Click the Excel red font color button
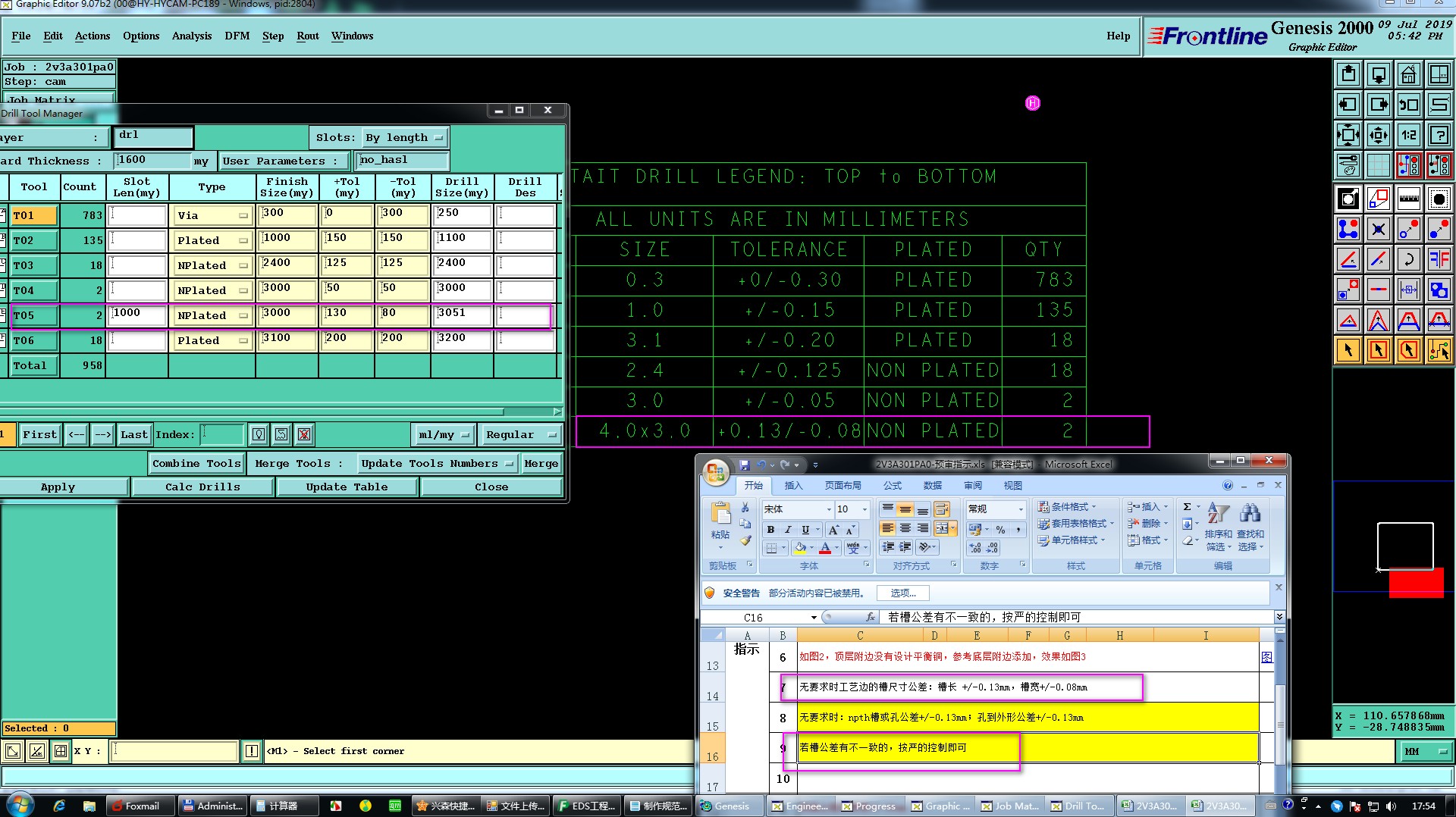The image size is (1456, 817). pos(825,547)
